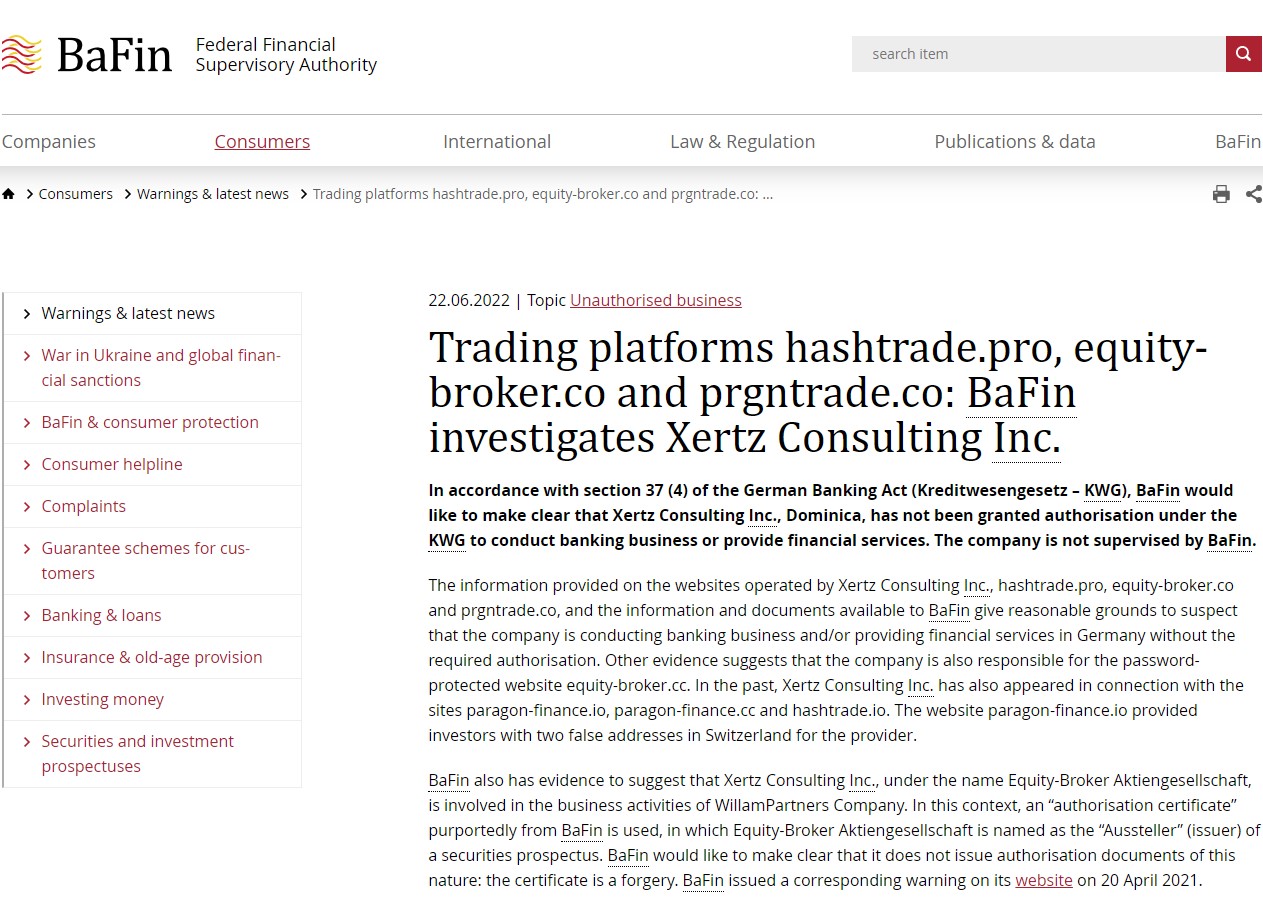Open Securities and investment prospectuses sidebar item
The image size is (1263, 901).
[x=138, y=753]
